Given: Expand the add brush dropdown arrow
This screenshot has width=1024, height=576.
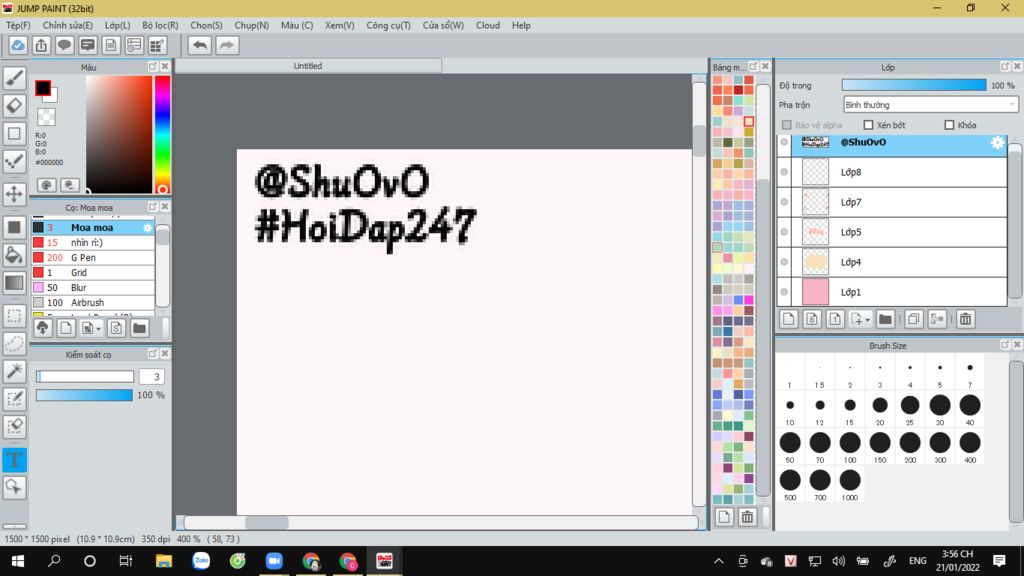Looking at the screenshot, I should [99, 328].
